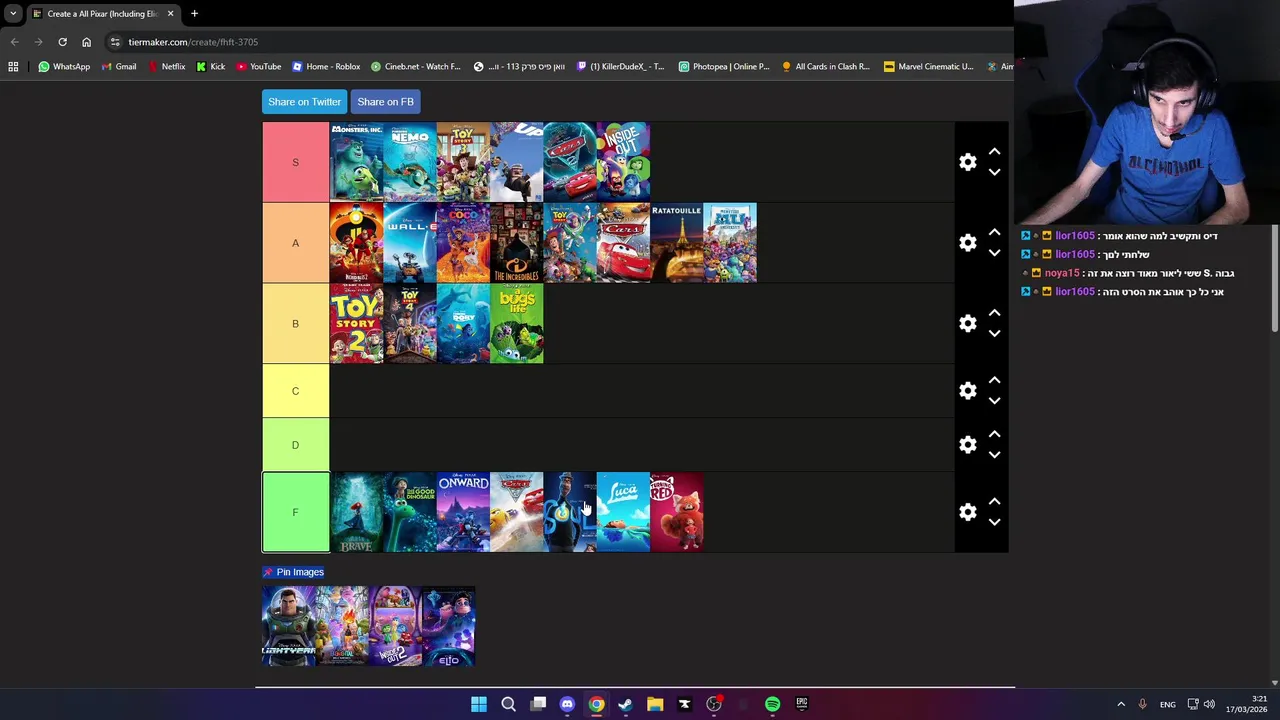Viewport: 1280px width, 720px height.
Task: Open Discord from taskbar
Action: point(567,704)
